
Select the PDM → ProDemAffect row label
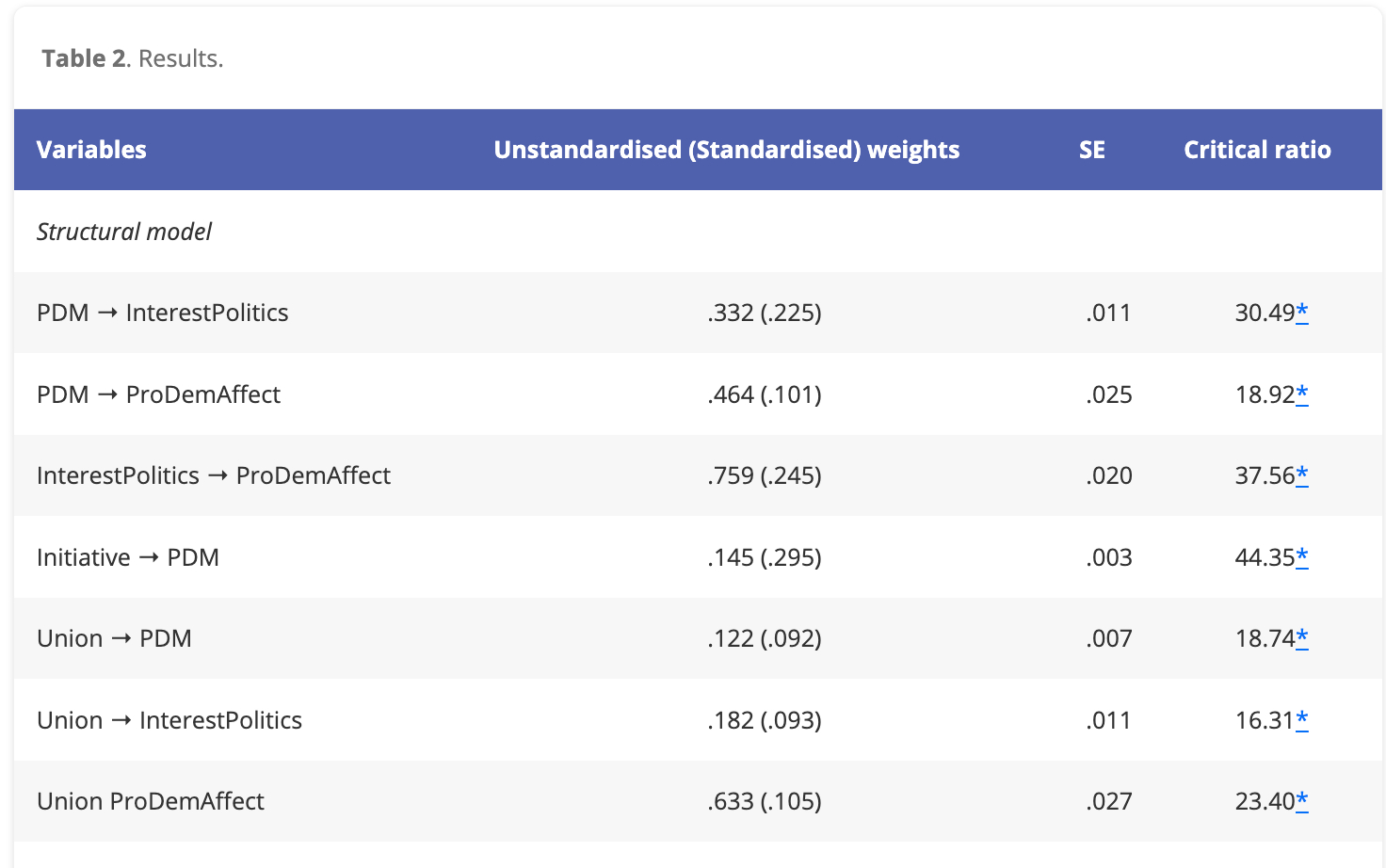click(158, 394)
